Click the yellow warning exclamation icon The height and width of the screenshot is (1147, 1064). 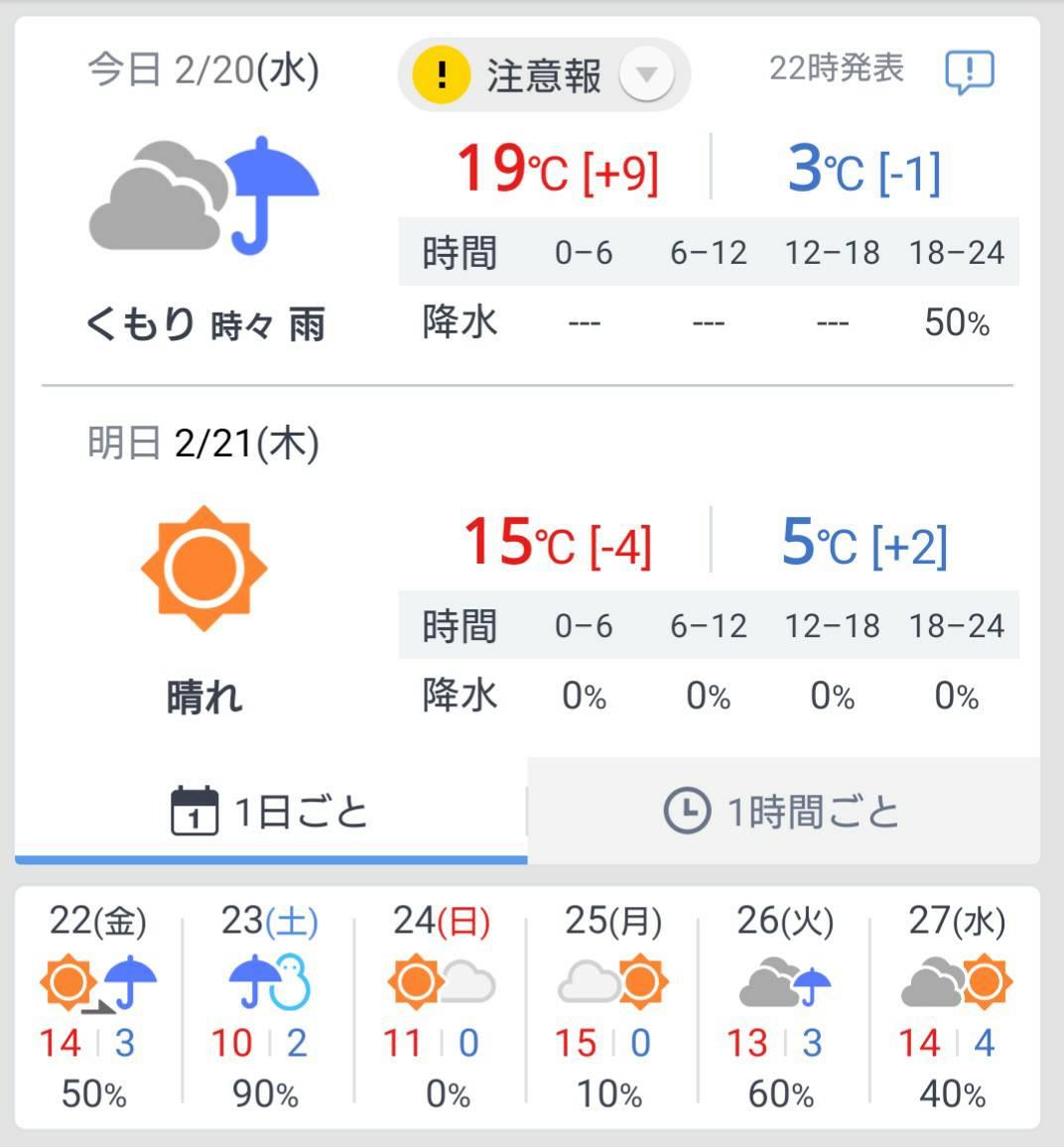point(442,74)
